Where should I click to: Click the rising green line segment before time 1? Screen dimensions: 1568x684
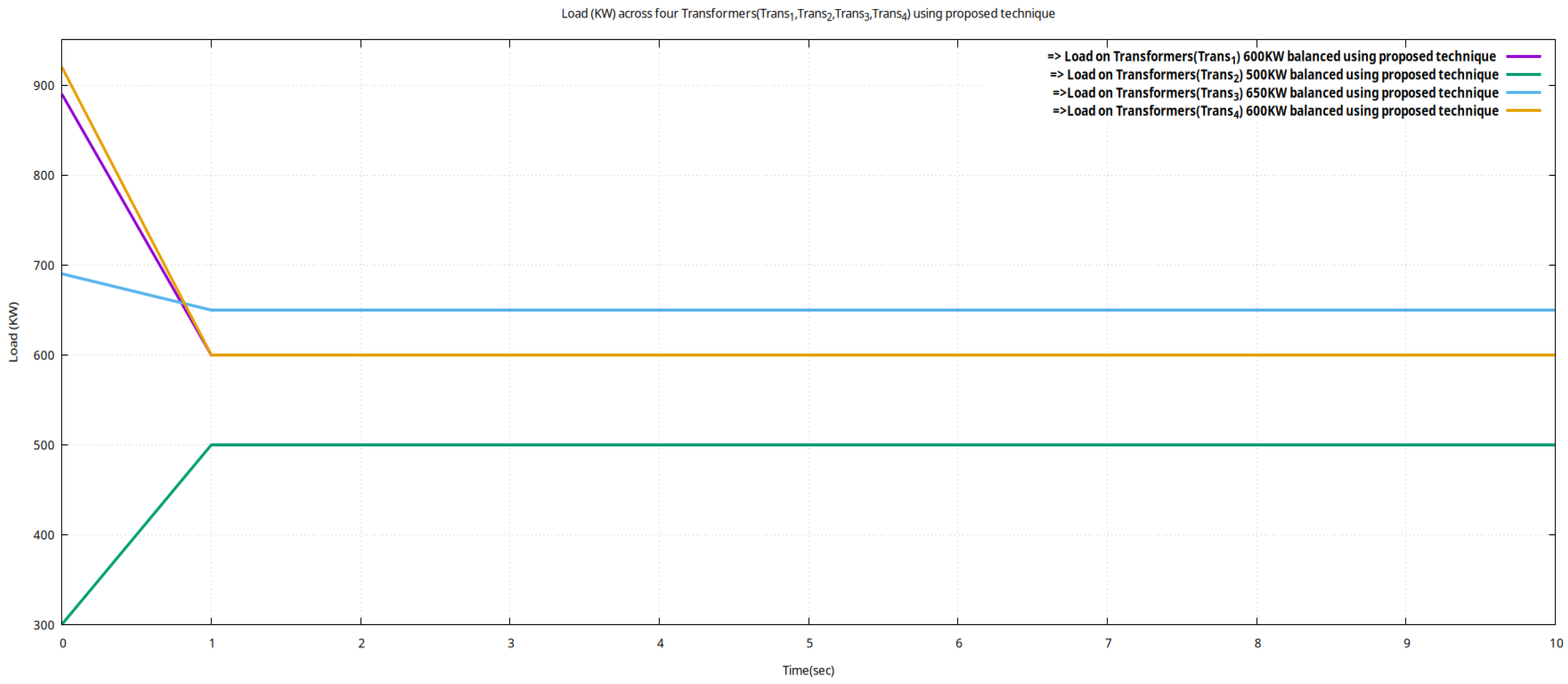click(137, 535)
